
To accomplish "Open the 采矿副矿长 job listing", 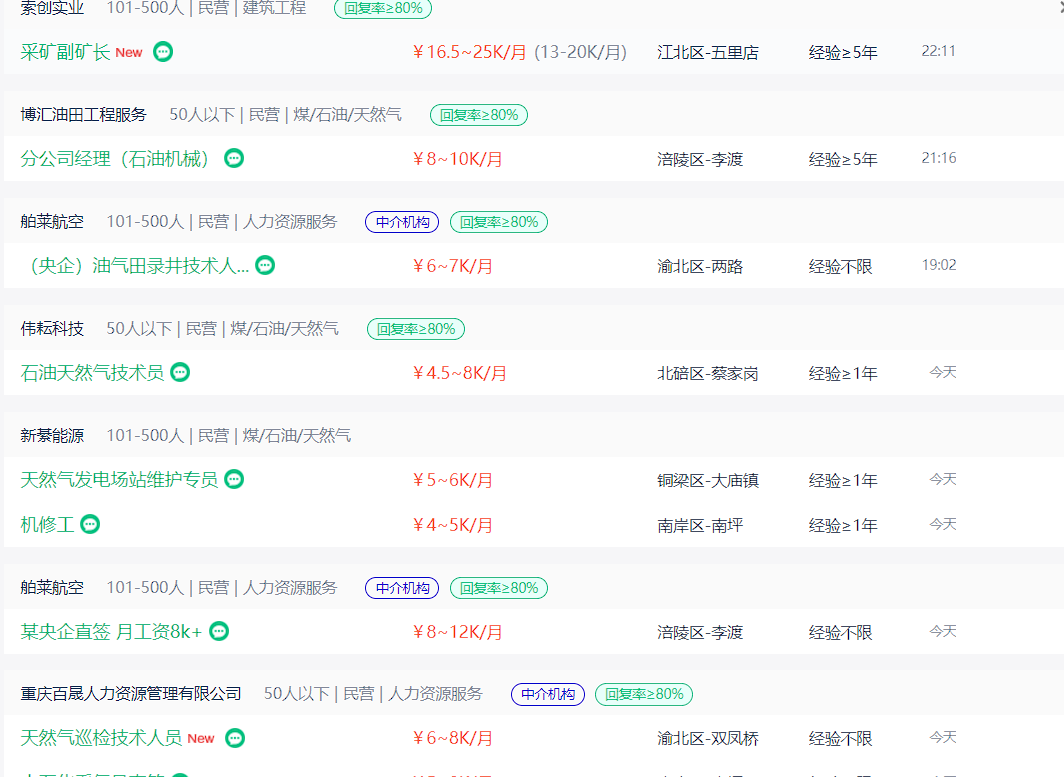I will 65,52.
